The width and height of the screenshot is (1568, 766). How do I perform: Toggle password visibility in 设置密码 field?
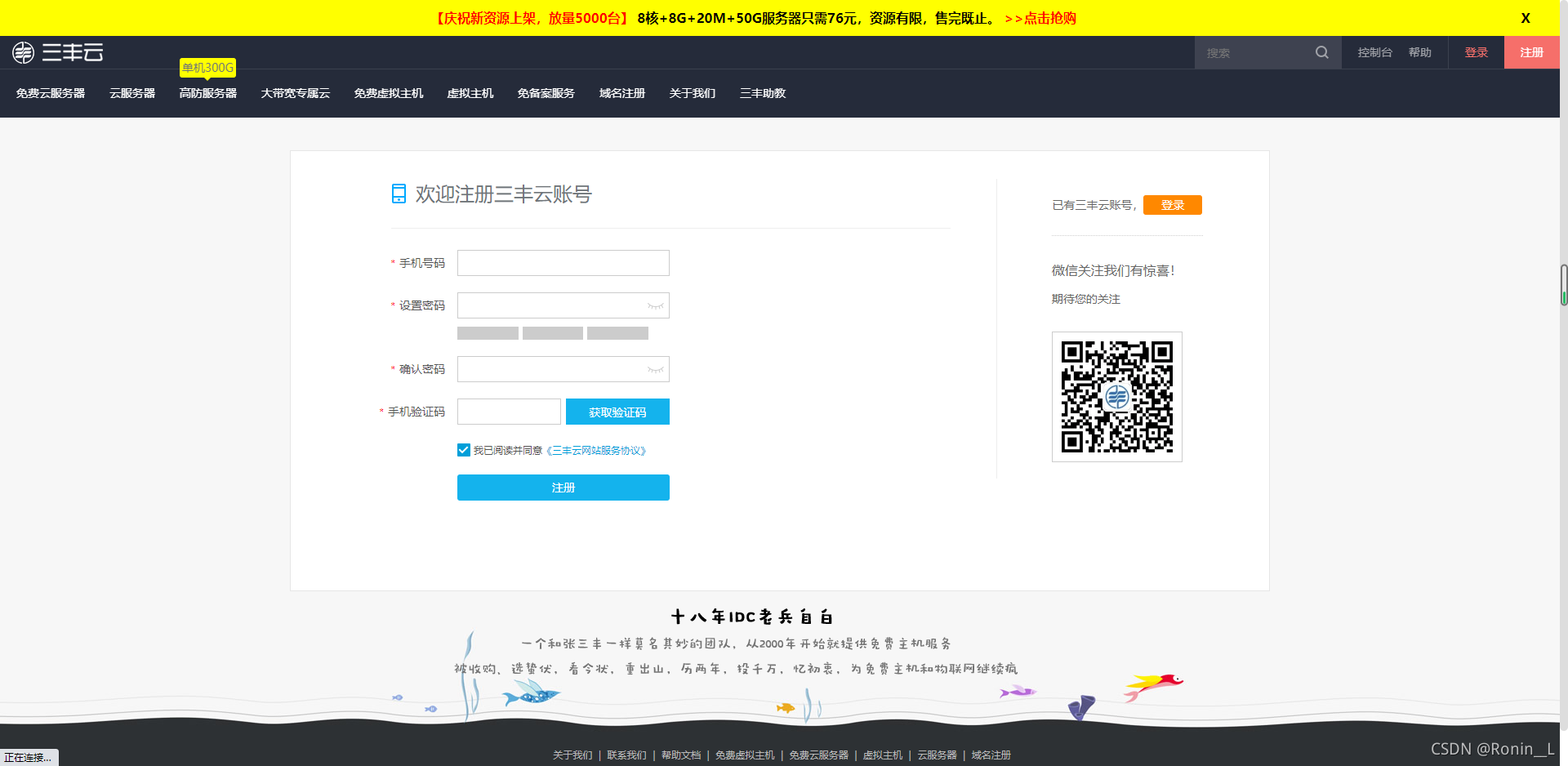click(x=655, y=305)
